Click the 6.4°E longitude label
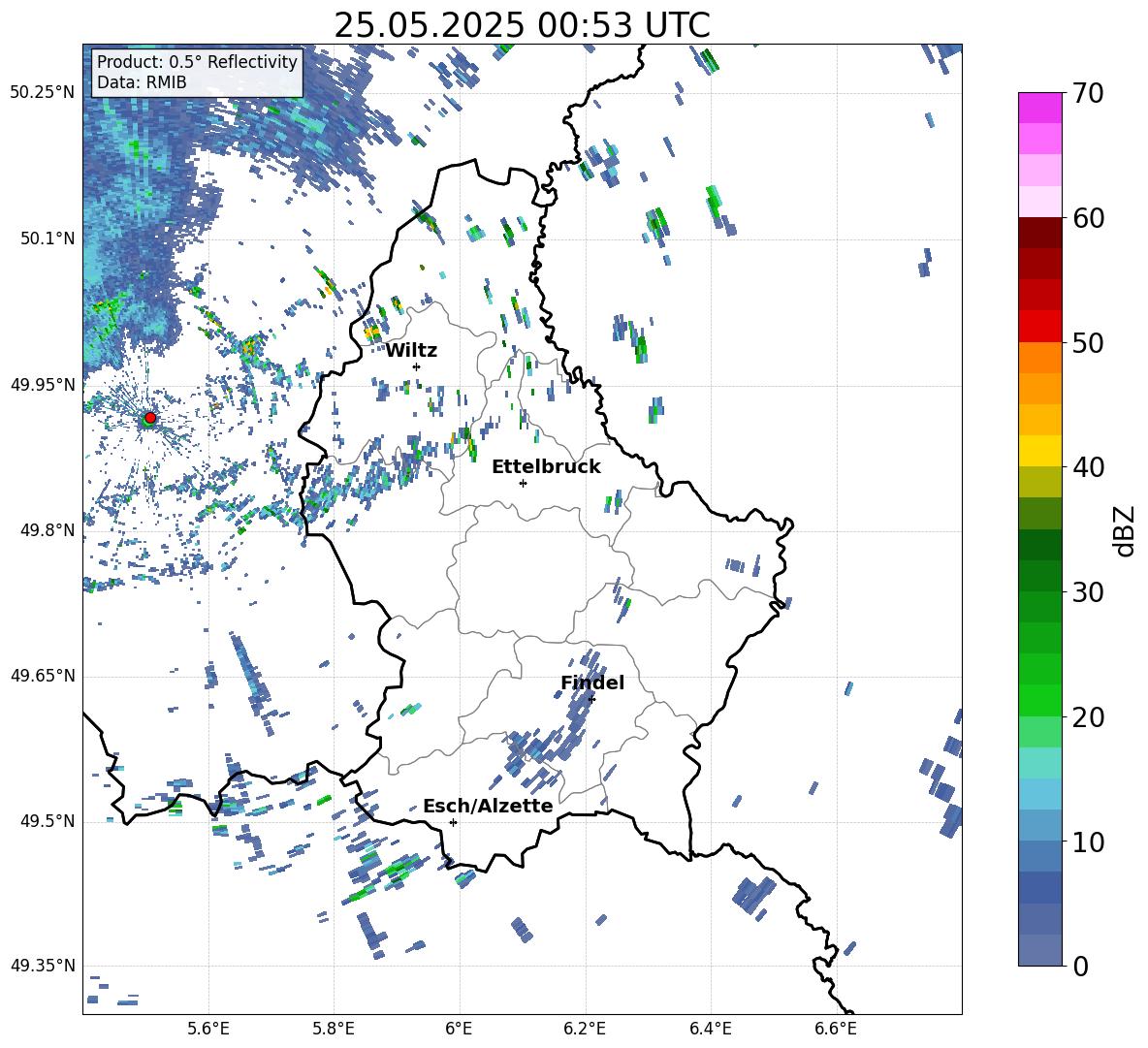This screenshot has height=1048, width=1148. click(710, 1029)
